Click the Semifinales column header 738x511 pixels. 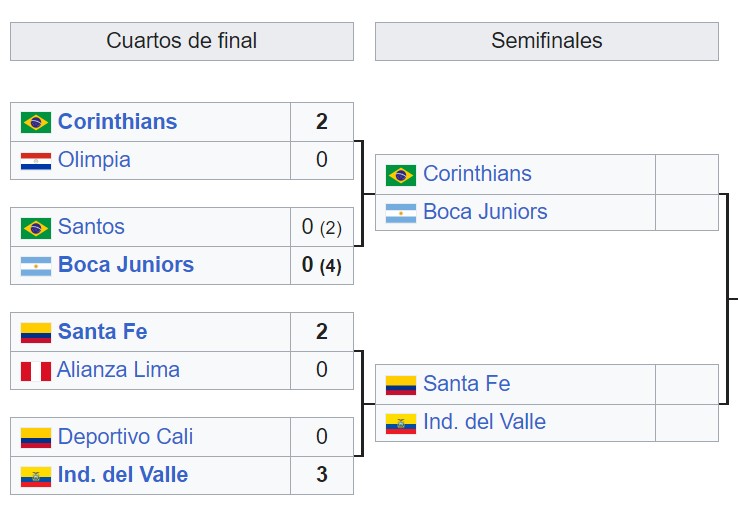pos(547,41)
